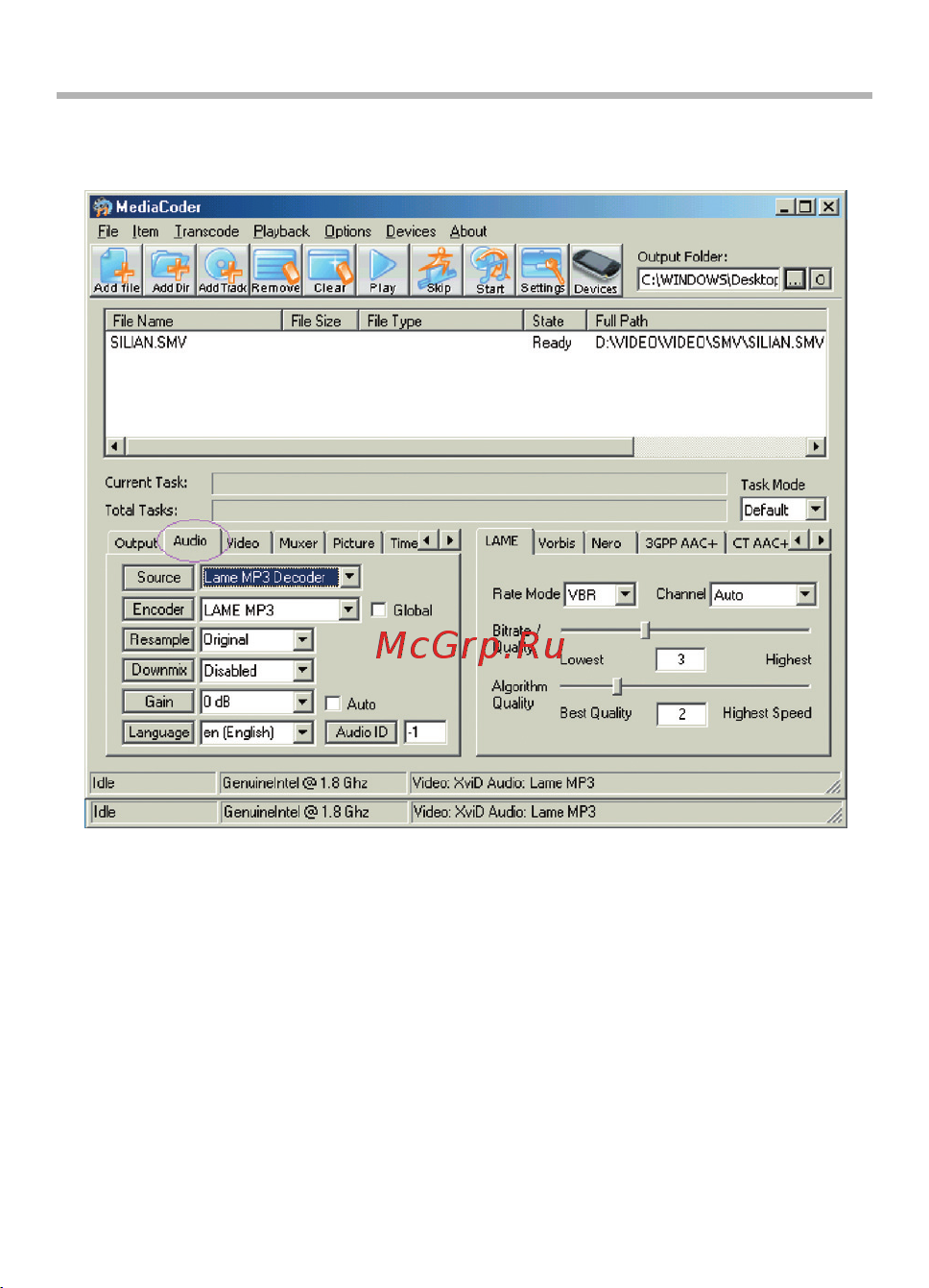Click the MediaCoder title bar app icon

(x=103, y=206)
